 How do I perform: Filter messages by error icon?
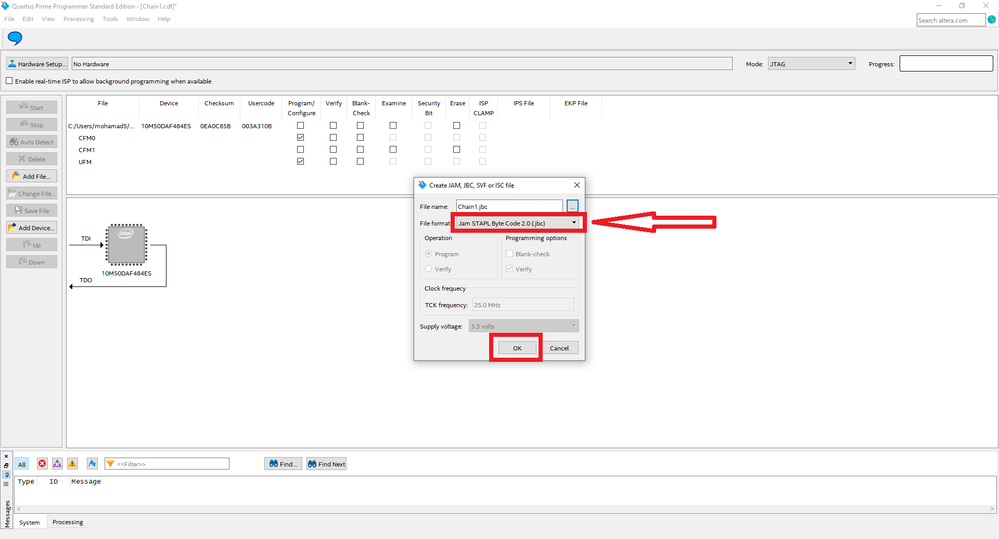tap(42, 464)
